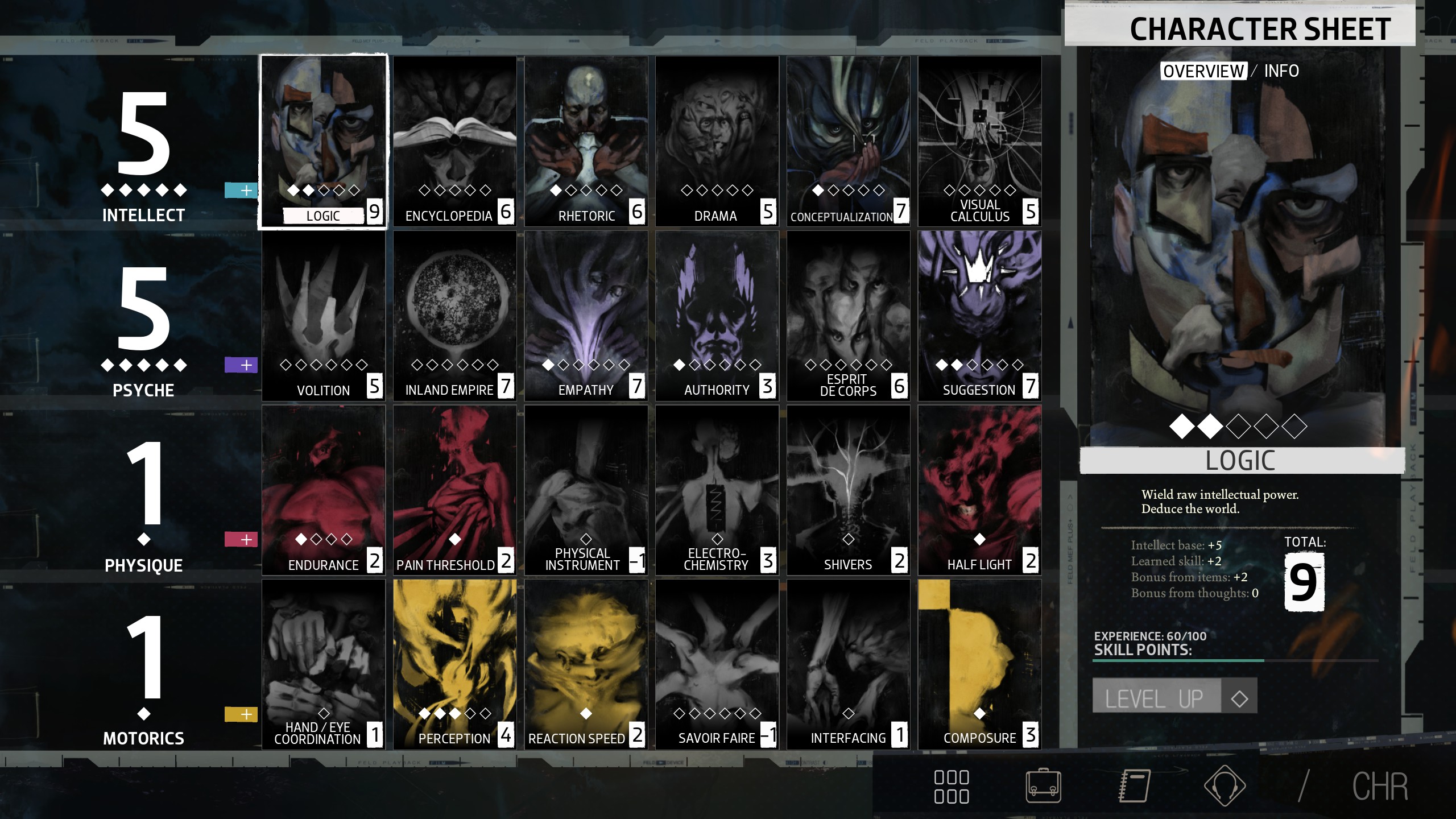Click the Motorics attribute label
1456x819 pixels.
pyautogui.click(x=143, y=739)
